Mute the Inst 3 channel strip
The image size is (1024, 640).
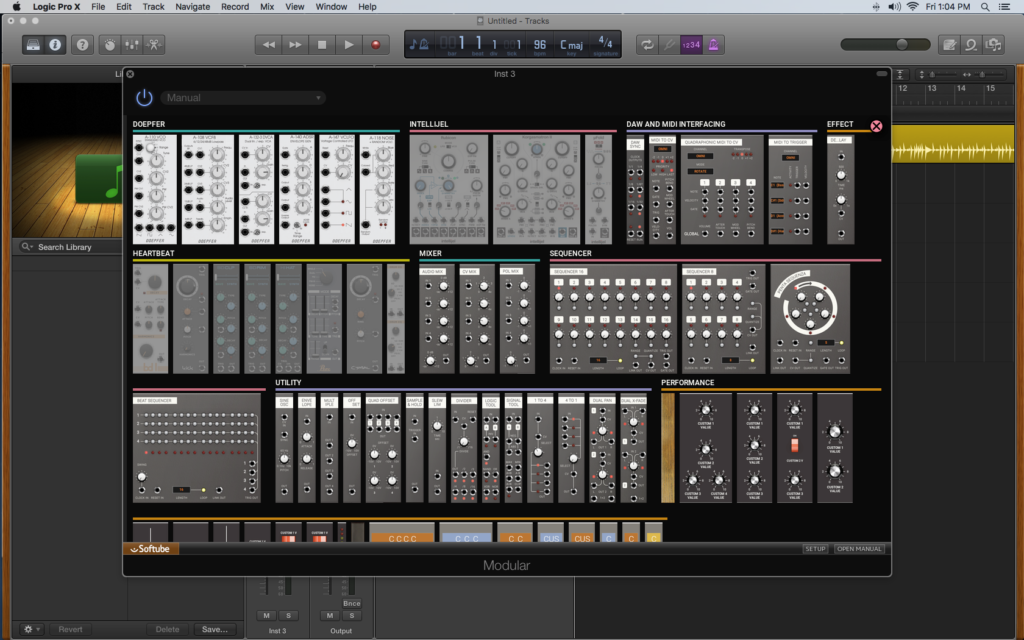pos(267,615)
